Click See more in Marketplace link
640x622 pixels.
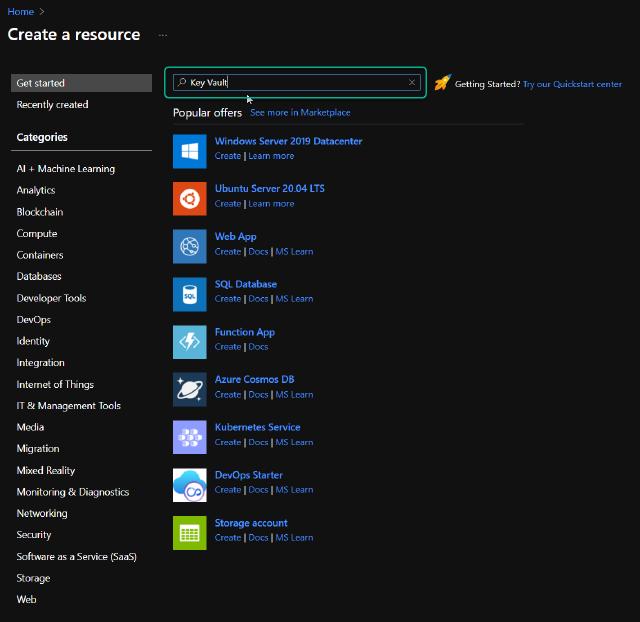click(300, 113)
